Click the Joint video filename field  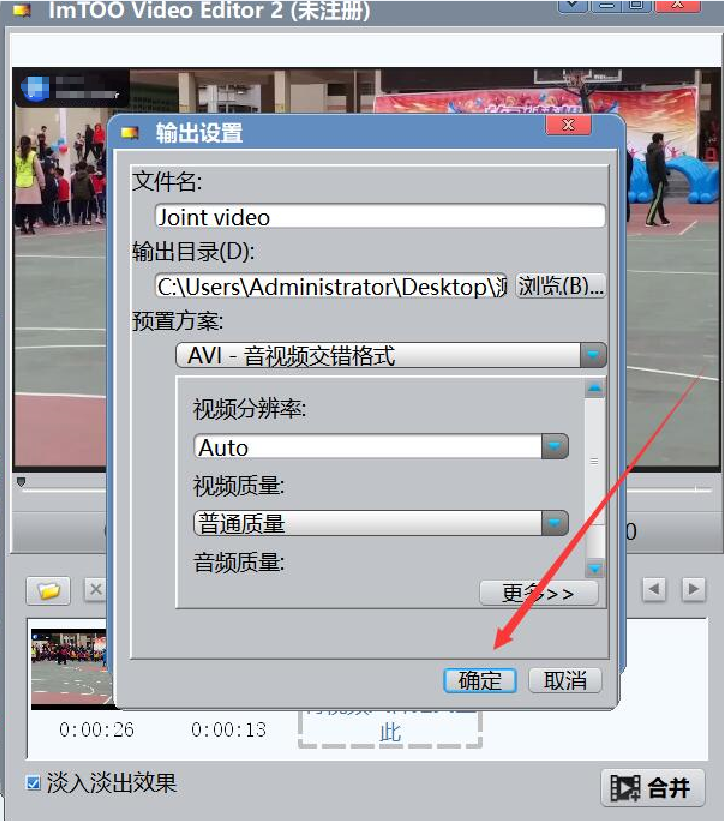coord(380,216)
